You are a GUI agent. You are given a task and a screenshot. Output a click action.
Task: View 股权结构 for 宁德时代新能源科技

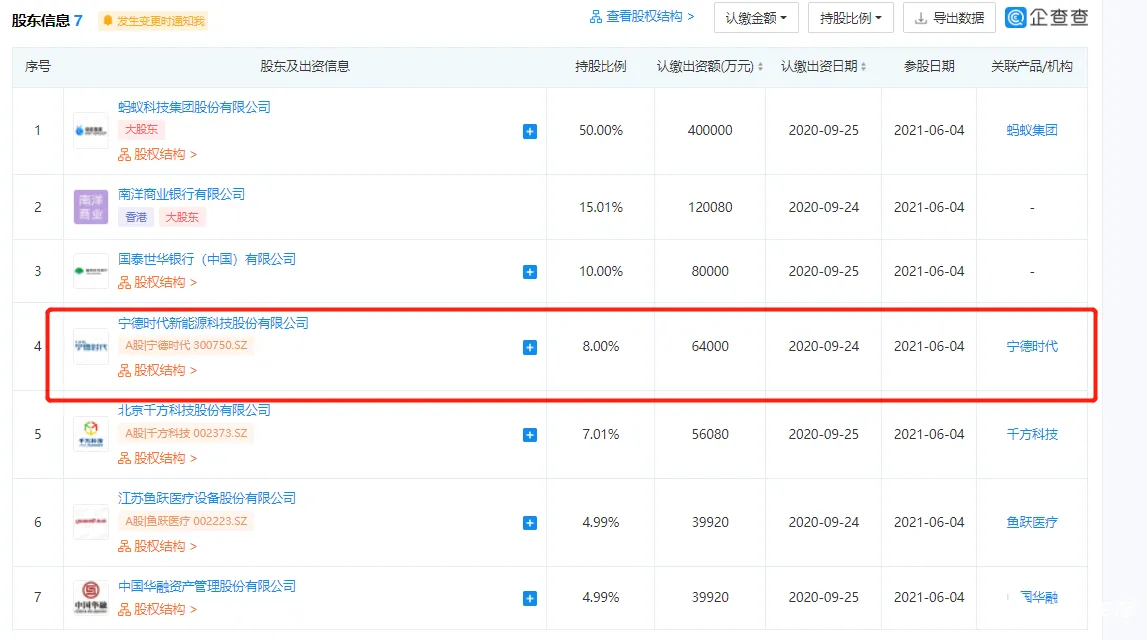(157, 370)
